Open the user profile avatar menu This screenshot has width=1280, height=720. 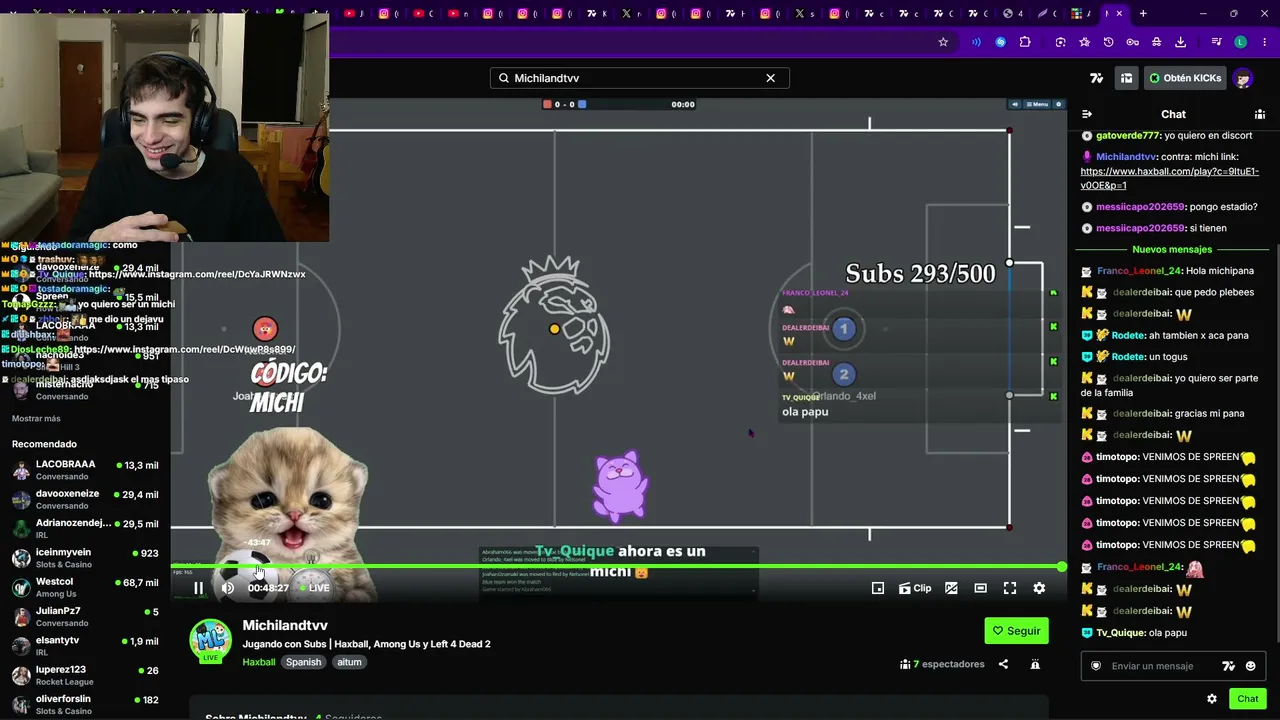coord(1243,78)
